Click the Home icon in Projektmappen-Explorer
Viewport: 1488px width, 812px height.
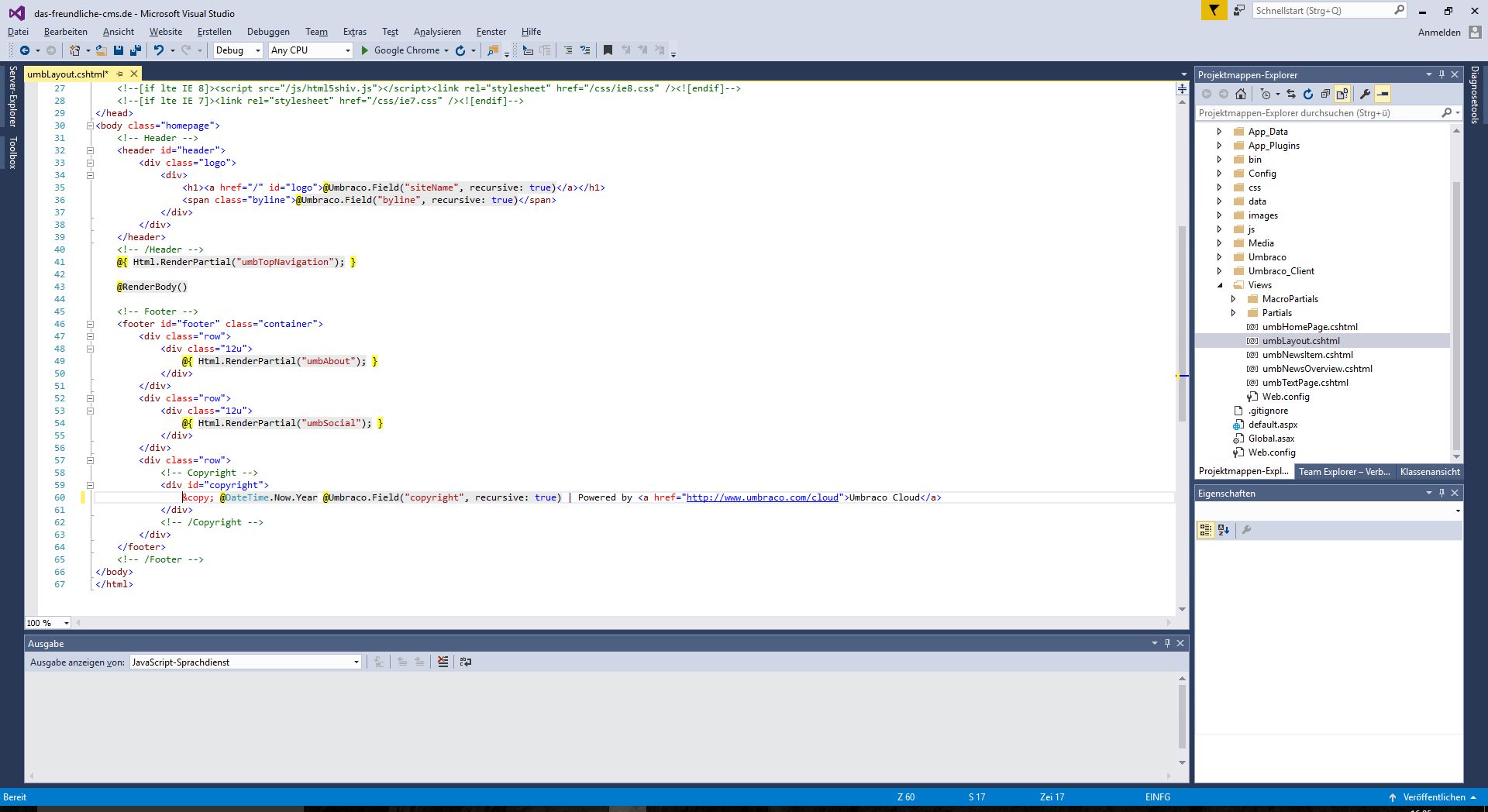1241,94
